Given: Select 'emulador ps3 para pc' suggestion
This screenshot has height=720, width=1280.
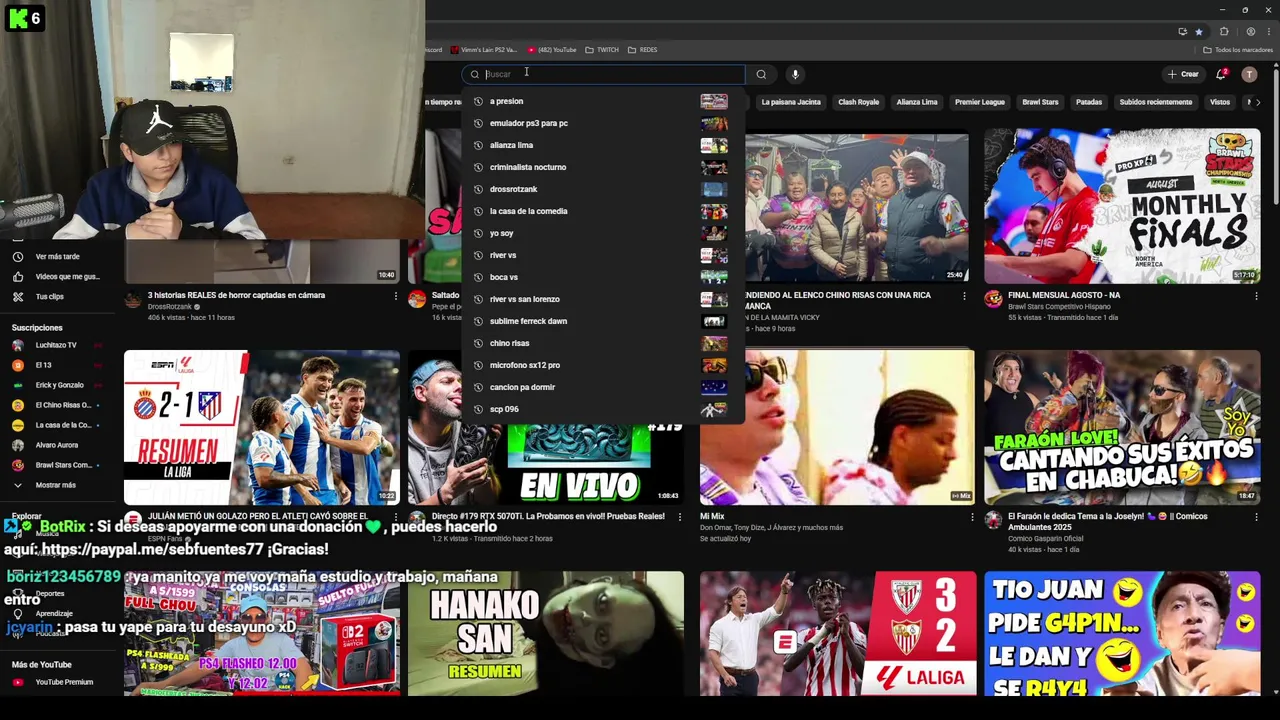Looking at the screenshot, I should tap(603, 123).
